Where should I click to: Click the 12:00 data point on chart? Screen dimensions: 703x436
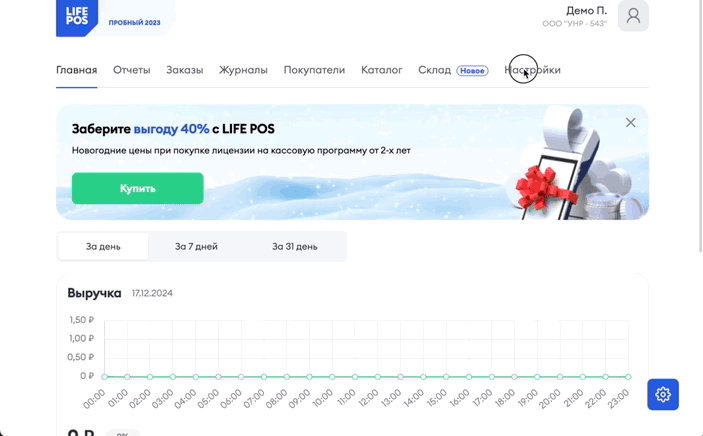(x=378, y=377)
